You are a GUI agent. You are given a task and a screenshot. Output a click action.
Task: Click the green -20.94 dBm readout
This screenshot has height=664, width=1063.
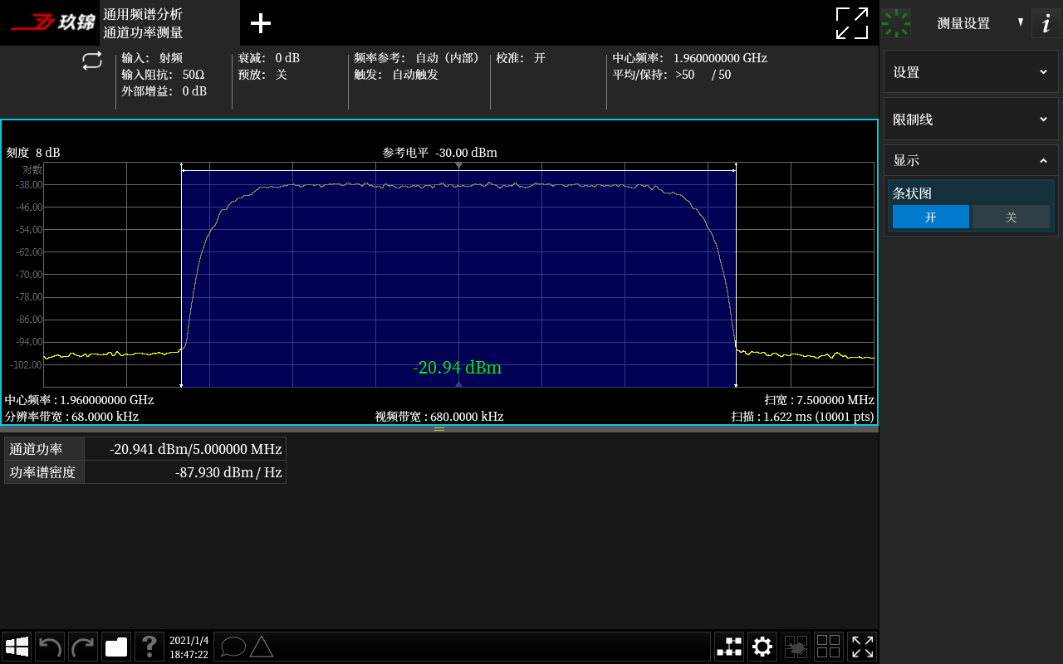coord(457,368)
